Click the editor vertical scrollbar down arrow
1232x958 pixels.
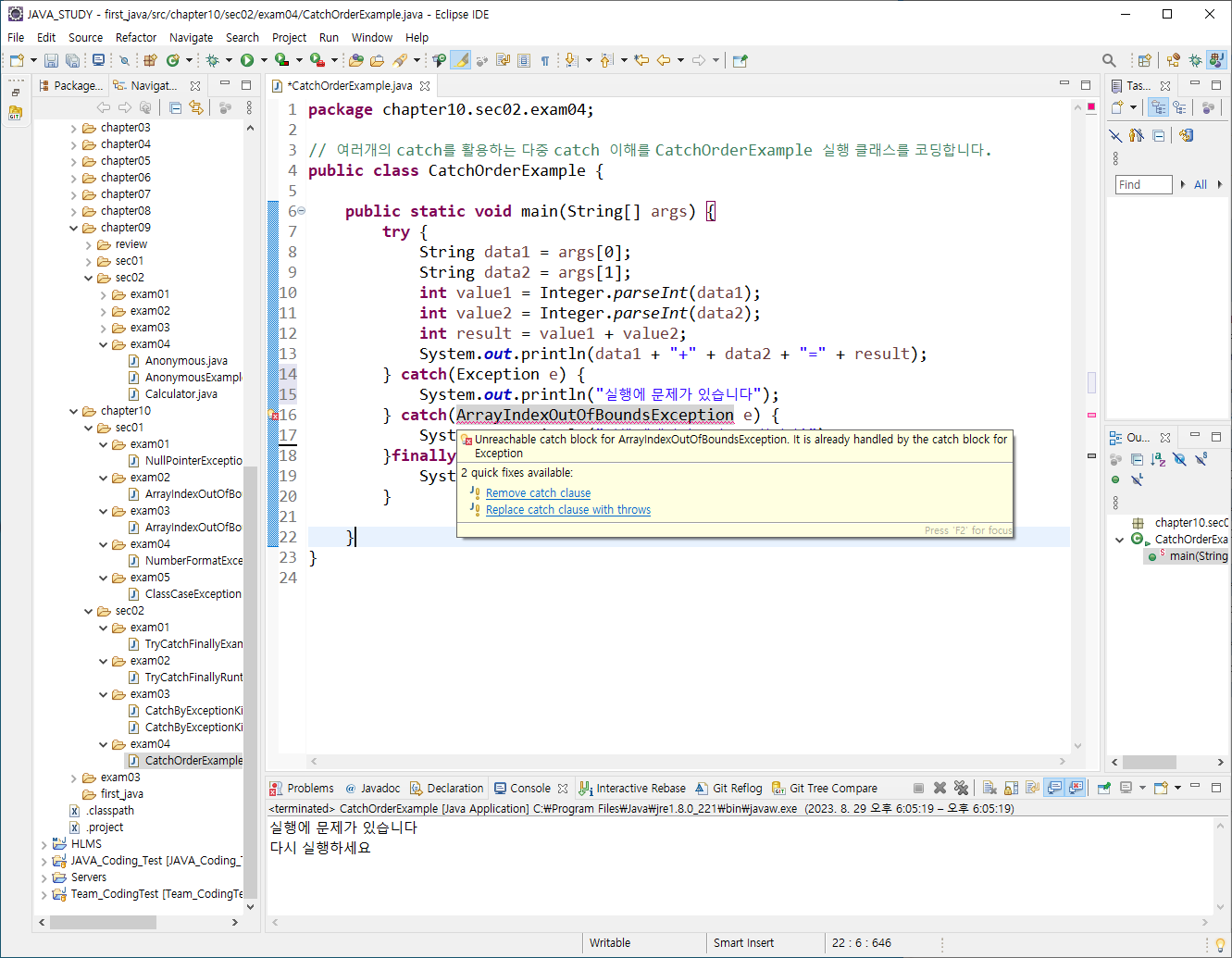point(1077,746)
